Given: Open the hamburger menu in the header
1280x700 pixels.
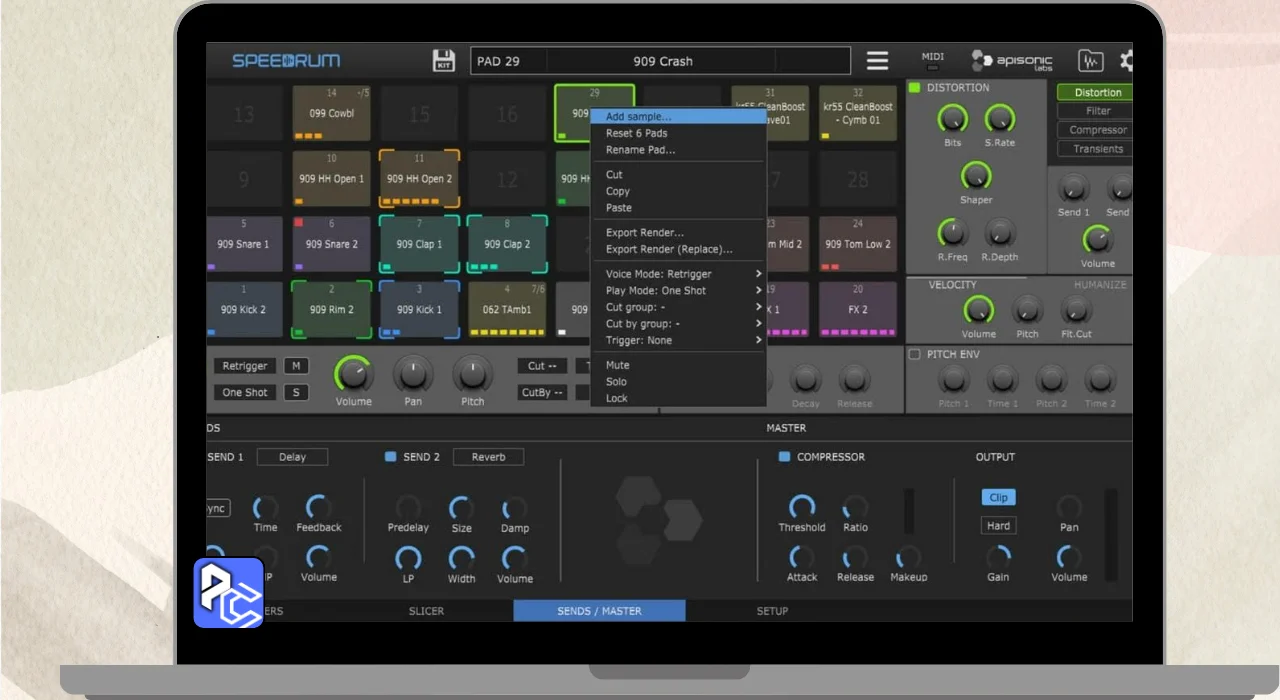Looking at the screenshot, I should (x=877, y=61).
